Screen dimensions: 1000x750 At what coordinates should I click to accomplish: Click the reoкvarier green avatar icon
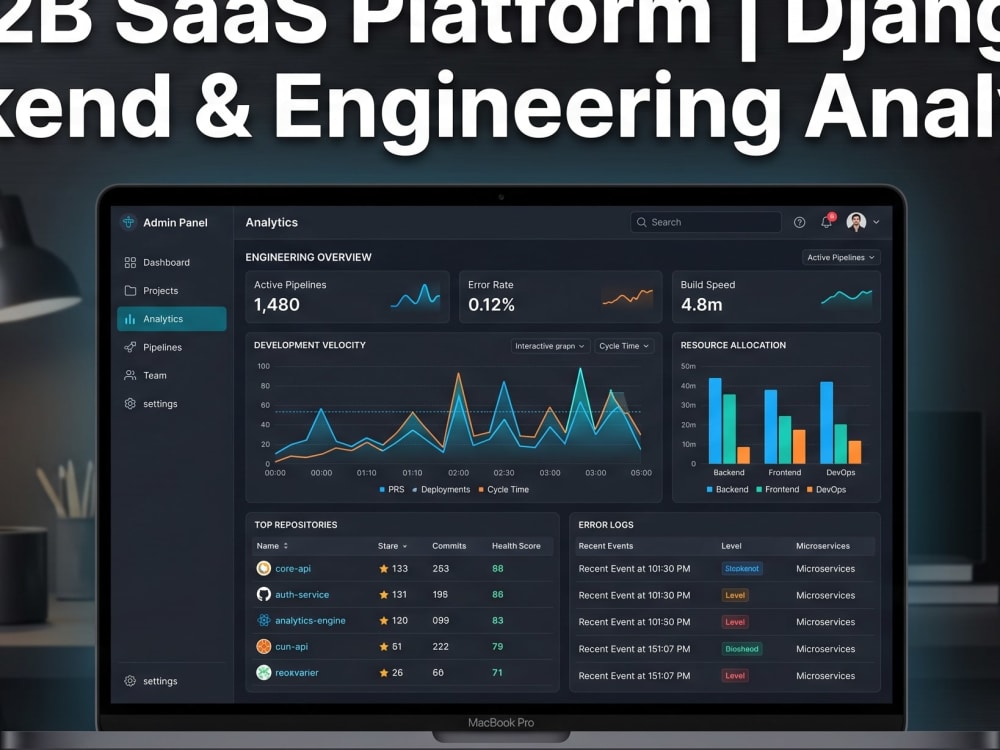click(x=263, y=672)
